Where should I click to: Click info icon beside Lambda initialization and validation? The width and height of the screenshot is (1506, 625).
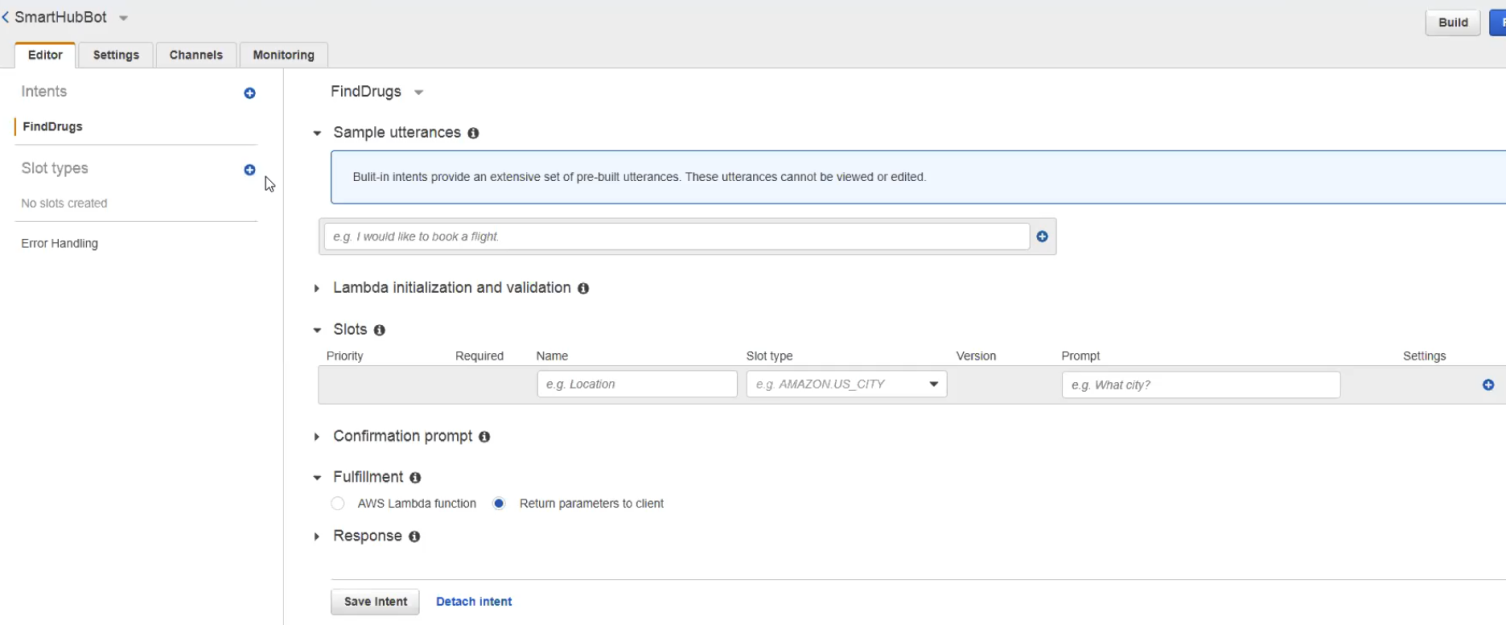tap(583, 288)
